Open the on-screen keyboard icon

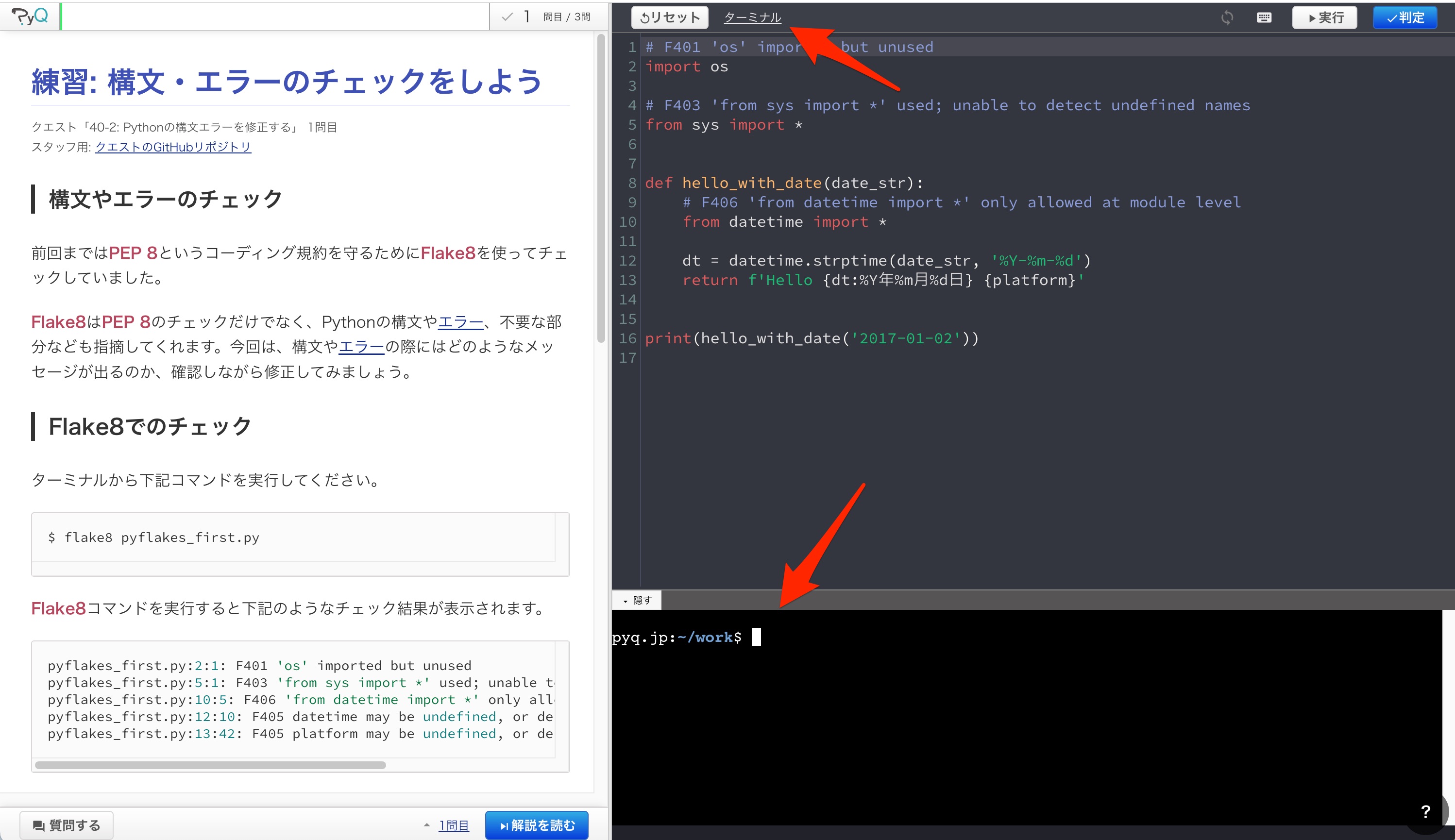click(1265, 17)
